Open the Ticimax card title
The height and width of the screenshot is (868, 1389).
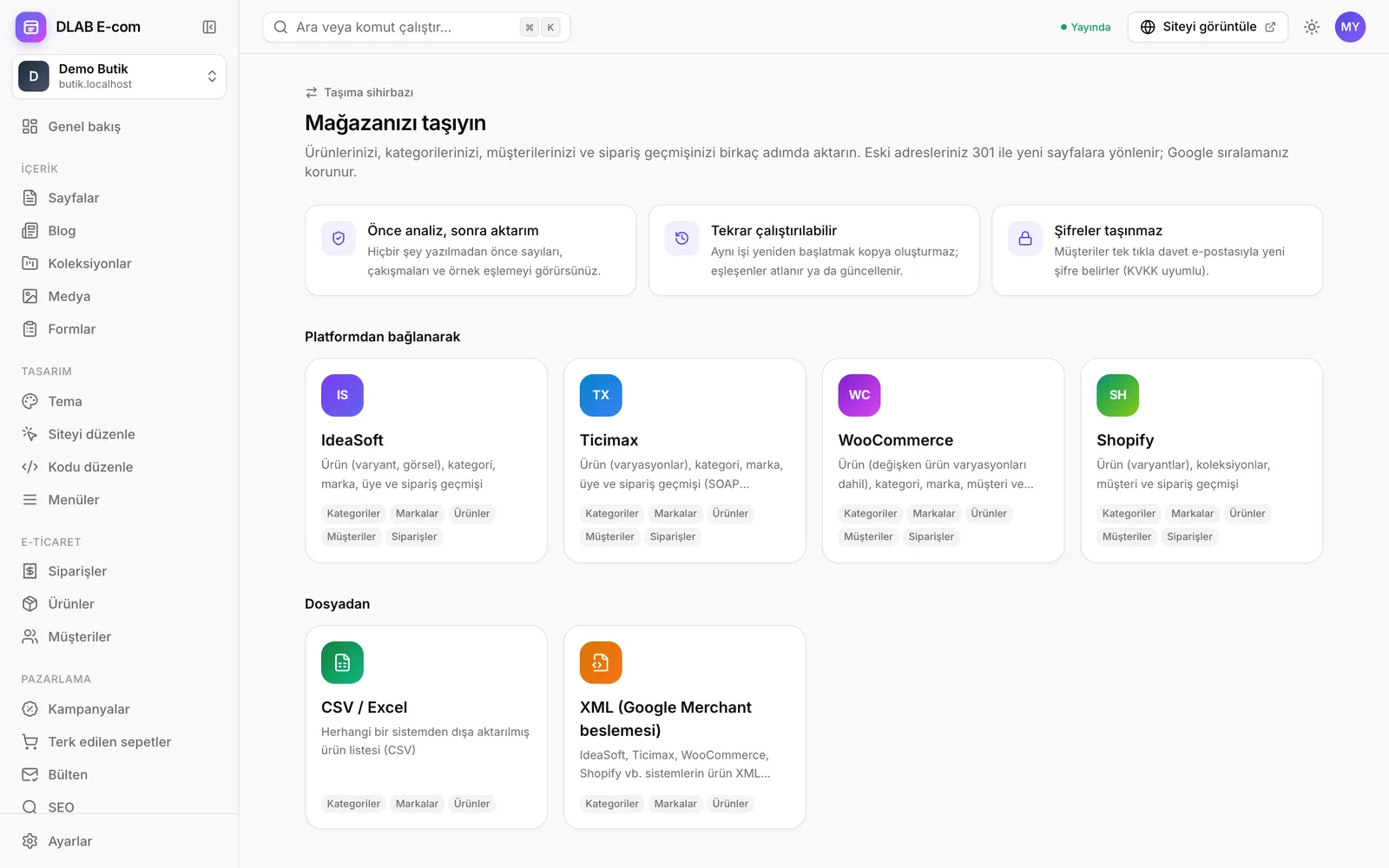pyautogui.click(x=609, y=440)
